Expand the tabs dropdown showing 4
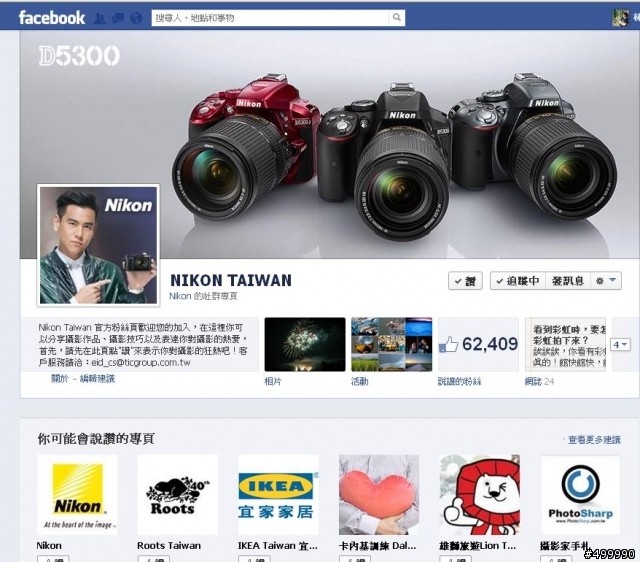This screenshot has height=562, width=640. [620, 345]
